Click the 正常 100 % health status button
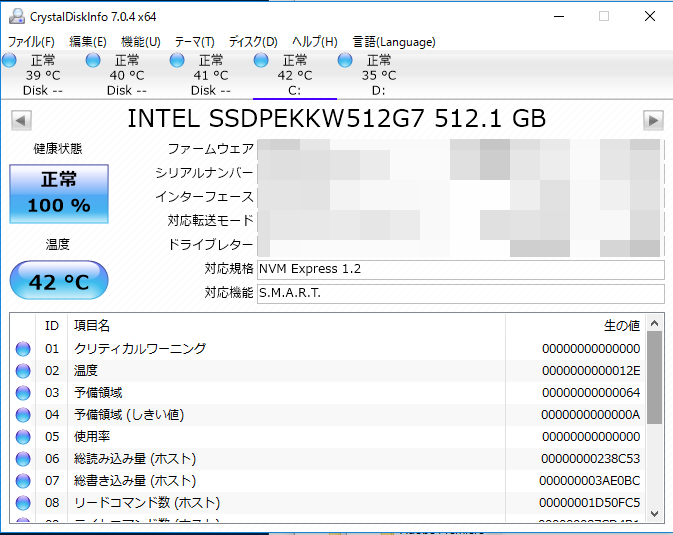Viewport: 673px width, 535px height. (x=59, y=194)
